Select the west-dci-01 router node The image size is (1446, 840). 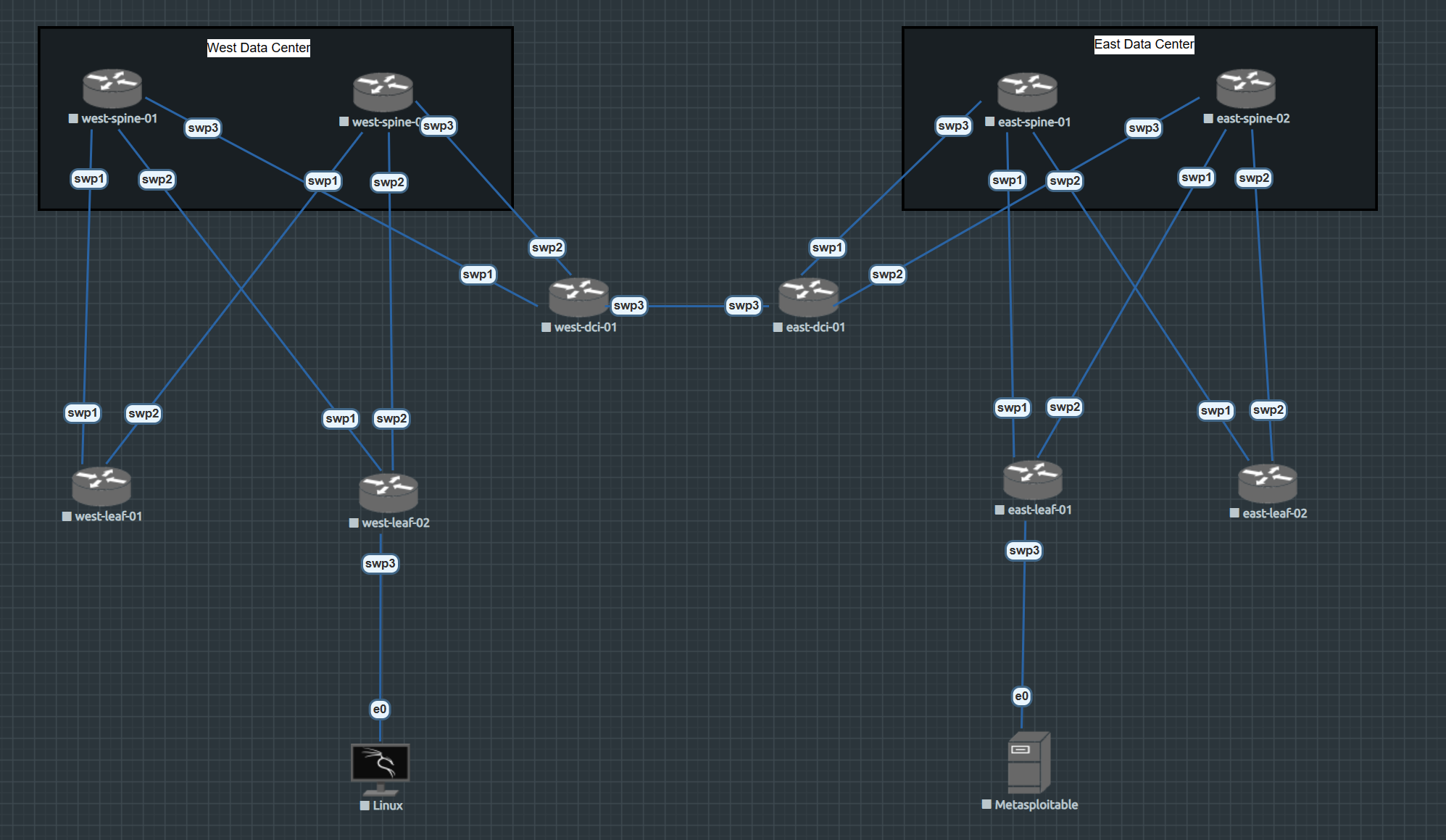[x=578, y=297]
